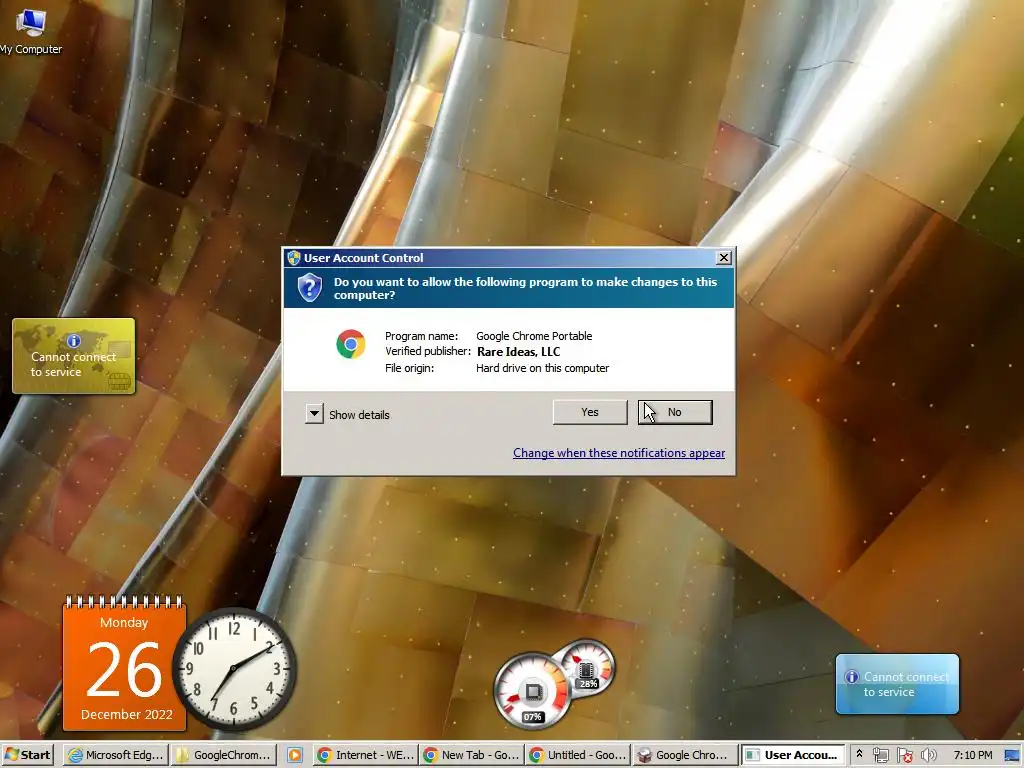Viewport: 1024px width, 768px height.
Task: Show hidden tray icons chevron
Action: (x=859, y=754)
